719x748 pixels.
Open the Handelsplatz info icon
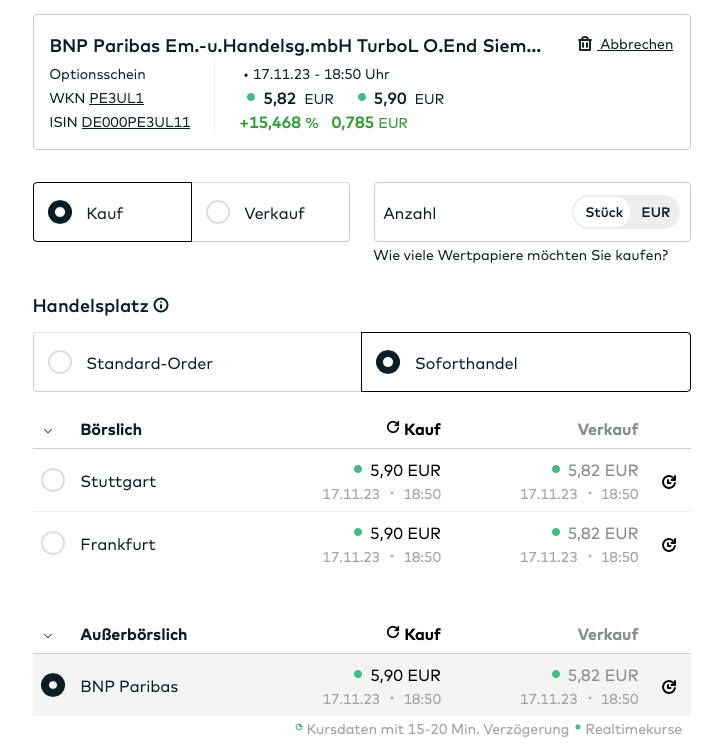161,305
